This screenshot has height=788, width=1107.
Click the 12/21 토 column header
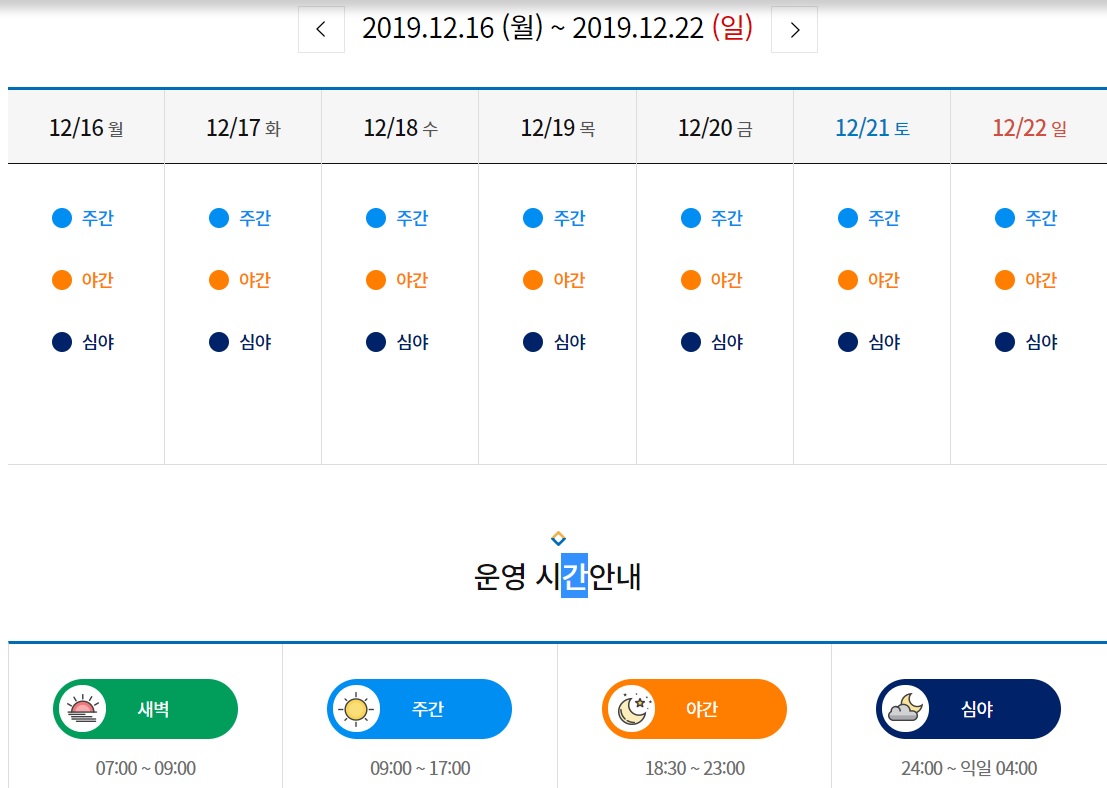coord(872,128)
